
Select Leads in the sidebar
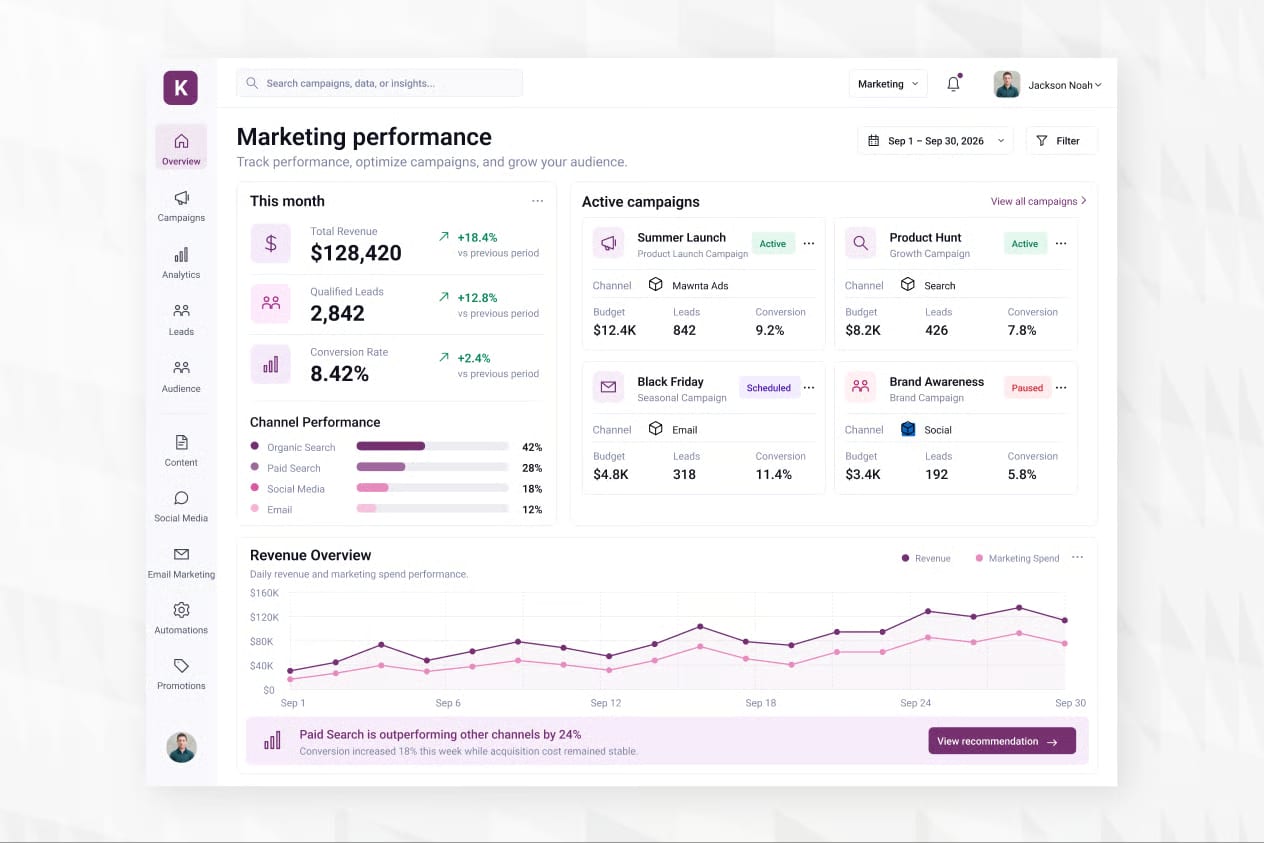click(x=181, y=319)
